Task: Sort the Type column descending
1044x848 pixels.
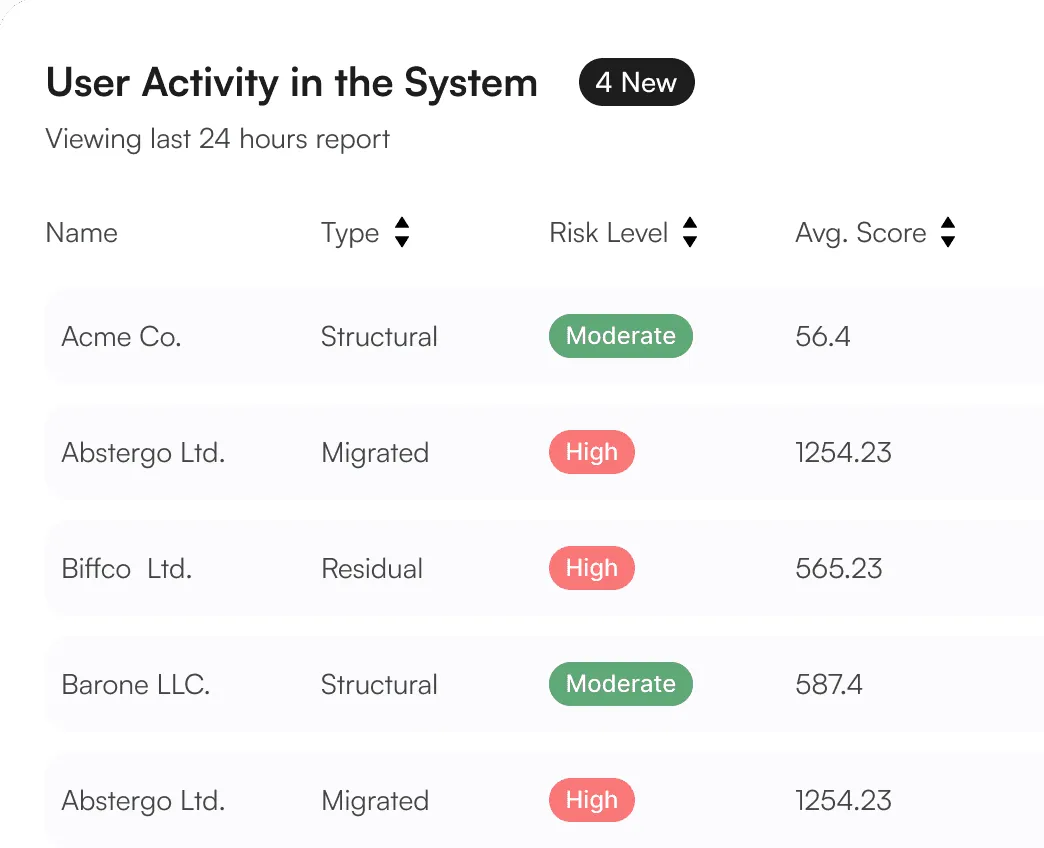Action: tap(401, 241)
